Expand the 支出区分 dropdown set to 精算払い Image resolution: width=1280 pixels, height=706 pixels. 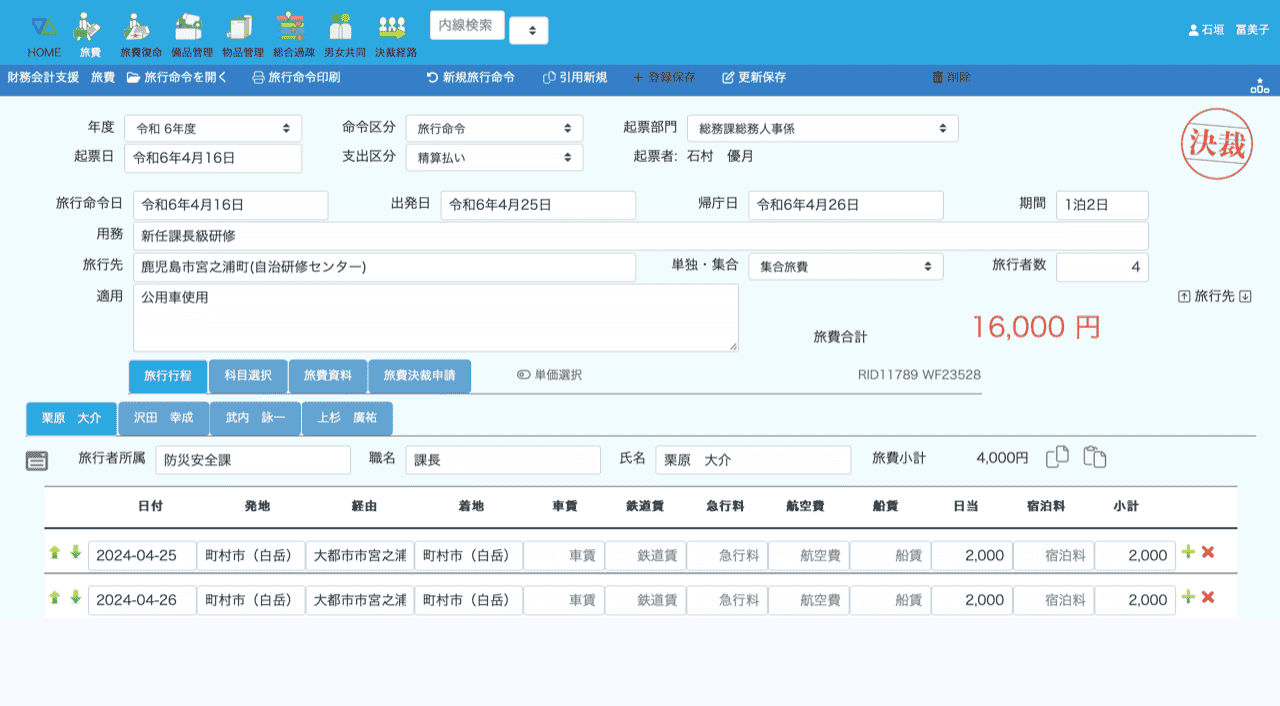click(494, 157)
